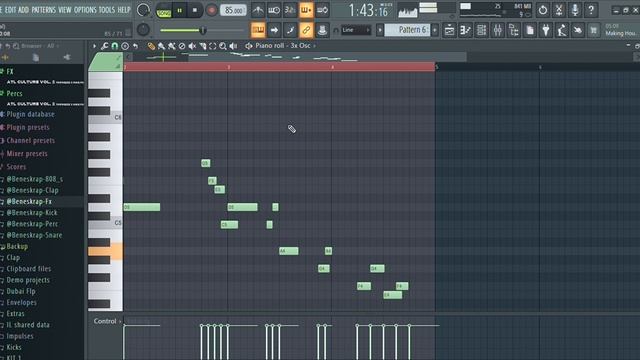Click the red record button
Image resolution: width=640 pixels, height=360 pixels.
coord(211,10)
